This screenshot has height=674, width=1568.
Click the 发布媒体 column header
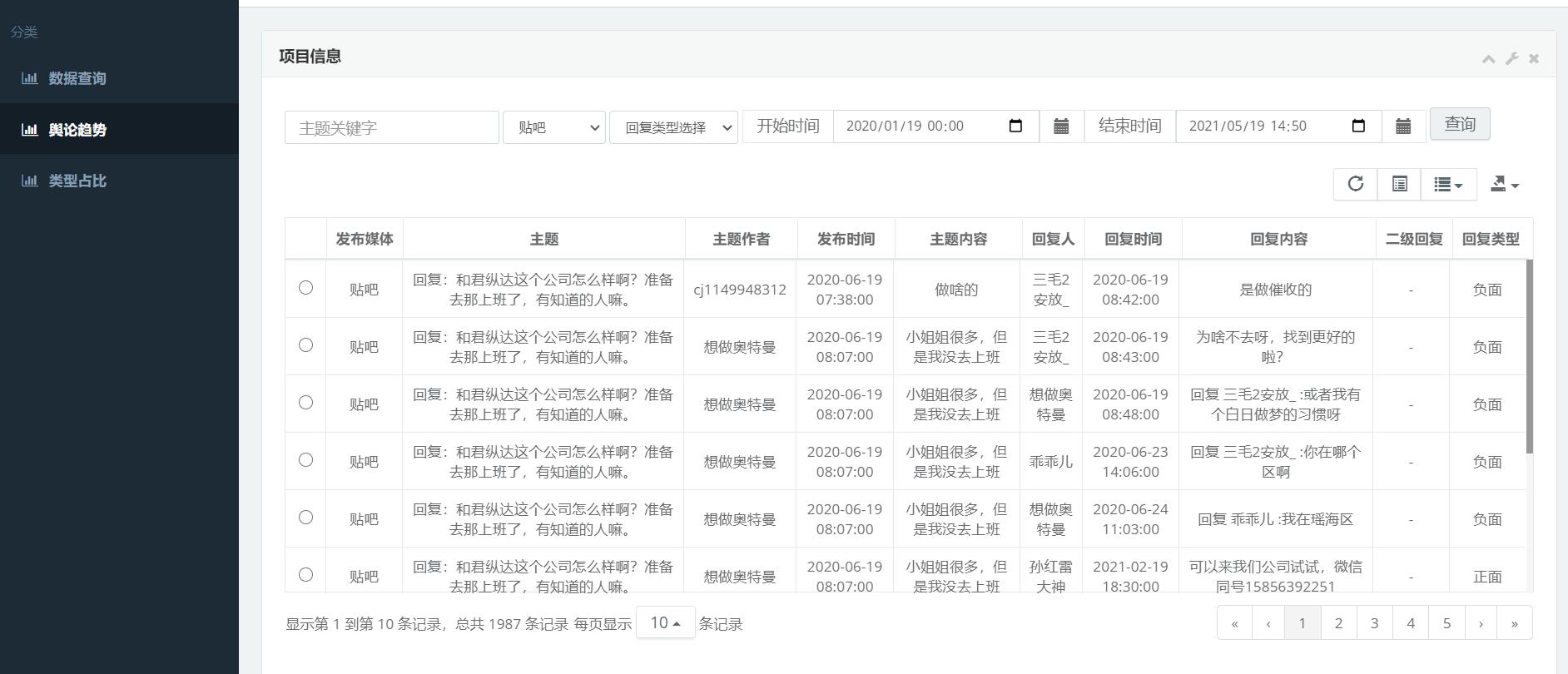pos(365,239)
